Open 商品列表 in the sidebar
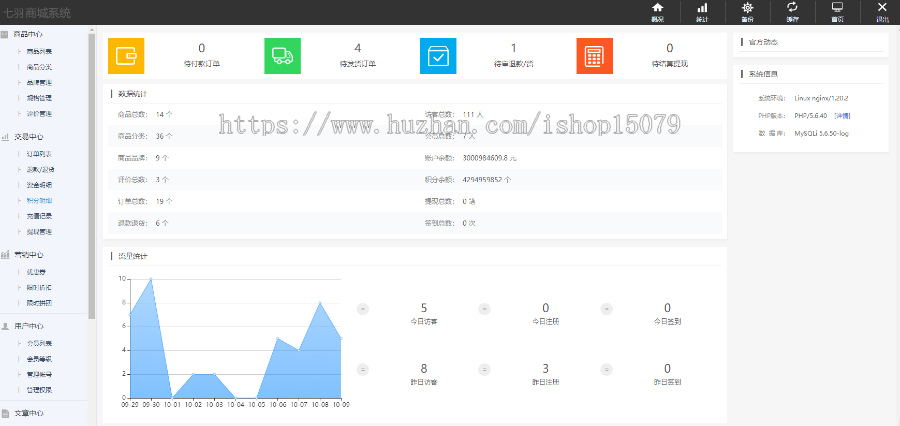Viewport: 900px width, 426px height. 39,52
